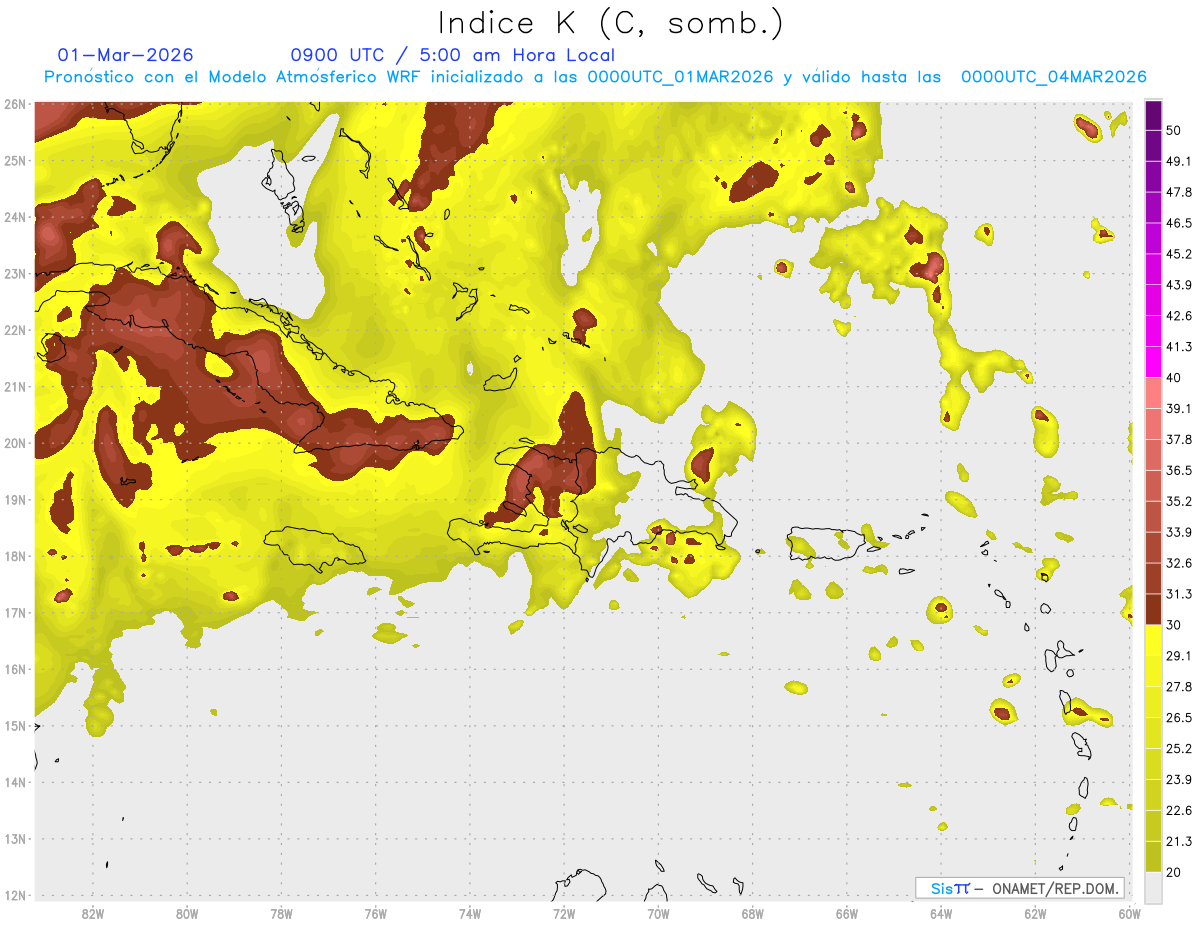Click the '19N' latitude label
This screenshot has height=927, width=1200.
click(x=14, y=499)
